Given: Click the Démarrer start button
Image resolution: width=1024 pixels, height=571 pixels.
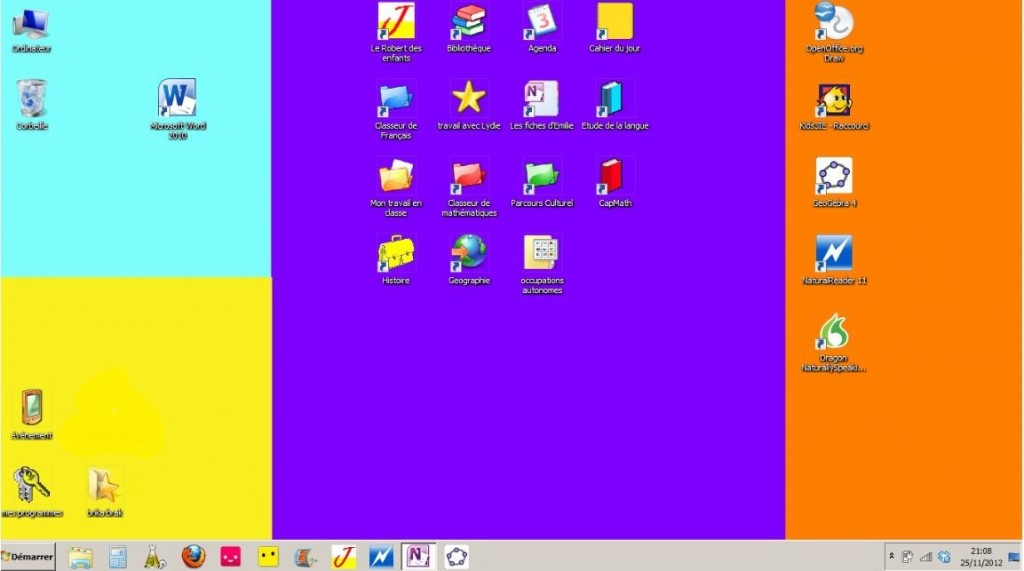Looking at the screenshot, I should [x=28, y=556].
